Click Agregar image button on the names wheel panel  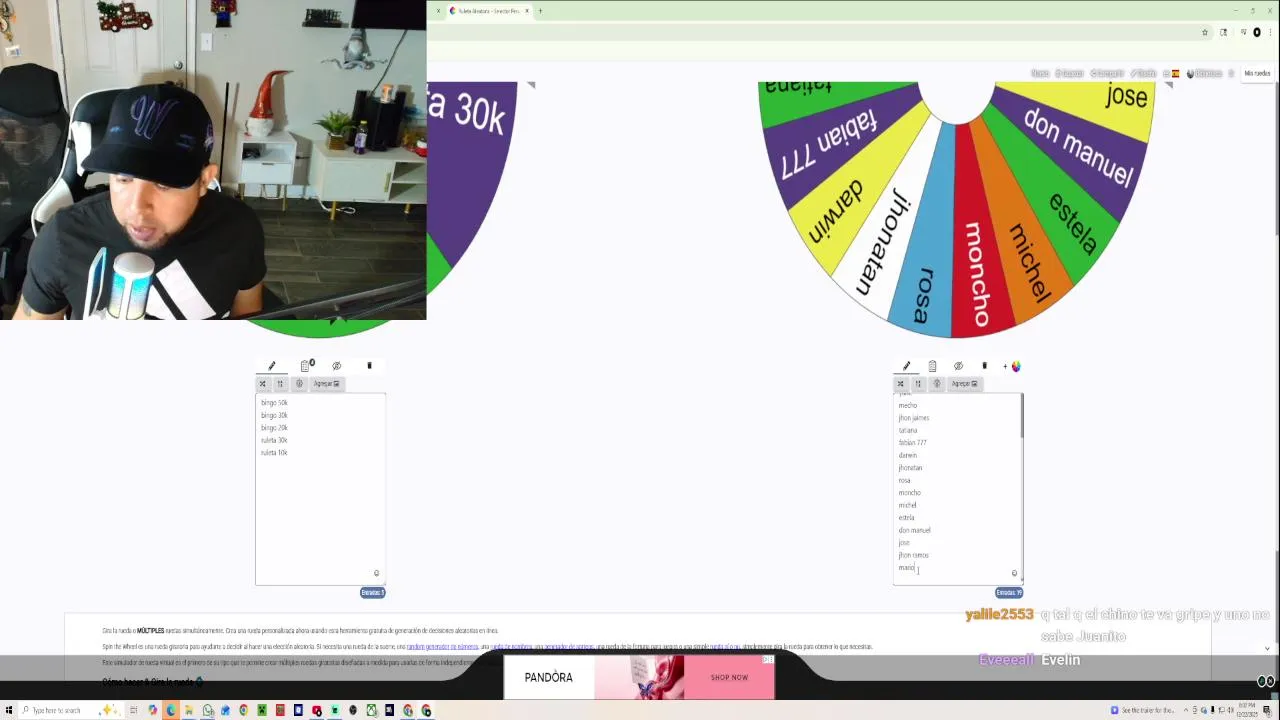pyautogui.click(x=964, y=384)
